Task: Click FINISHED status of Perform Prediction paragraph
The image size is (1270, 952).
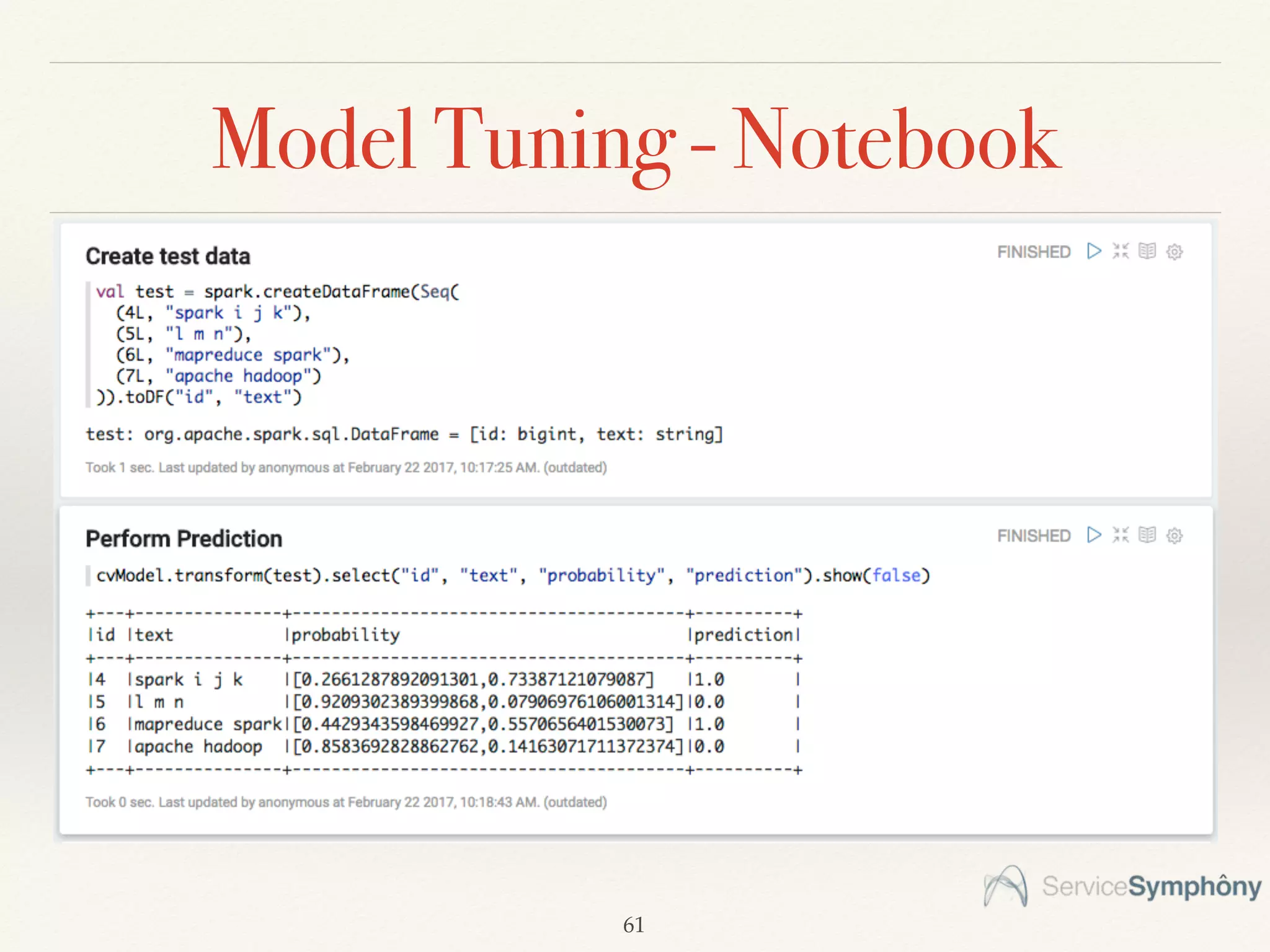Action: click(x=1034, y=535)
